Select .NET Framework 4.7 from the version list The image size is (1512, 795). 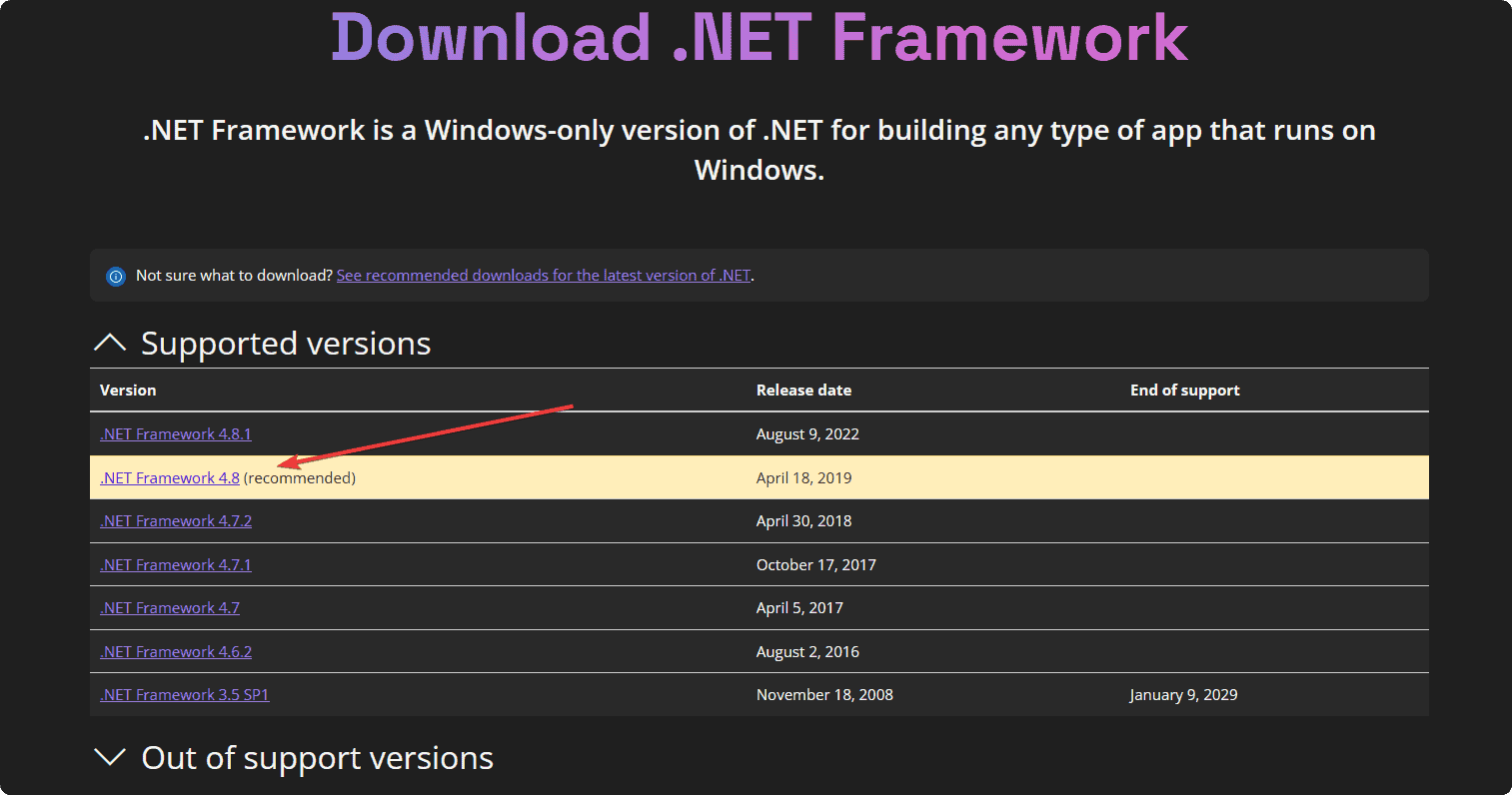pos(169,607)
